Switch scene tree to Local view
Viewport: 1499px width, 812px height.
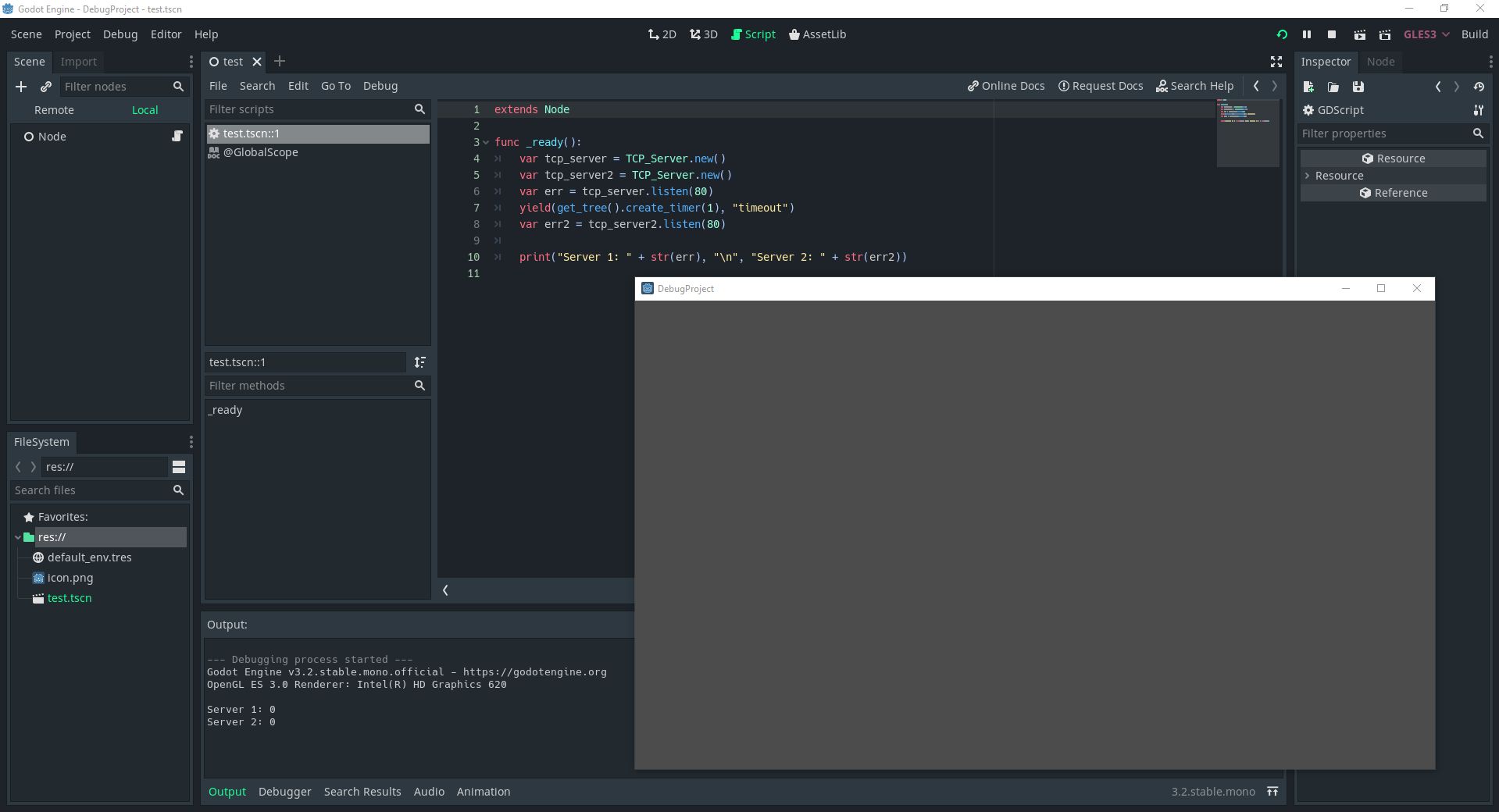point(145,110)
